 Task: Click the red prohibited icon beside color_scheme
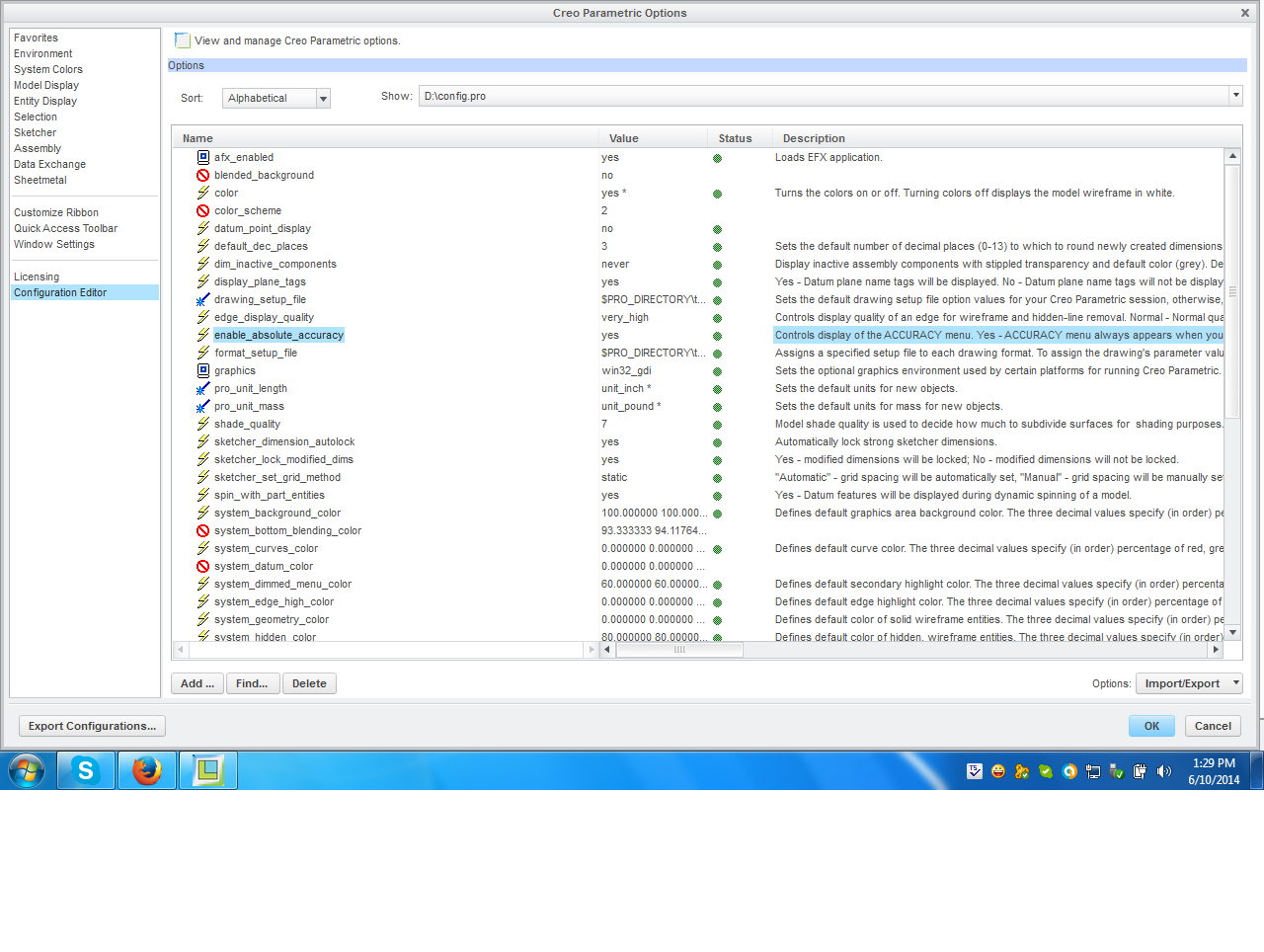coord(203,210)
